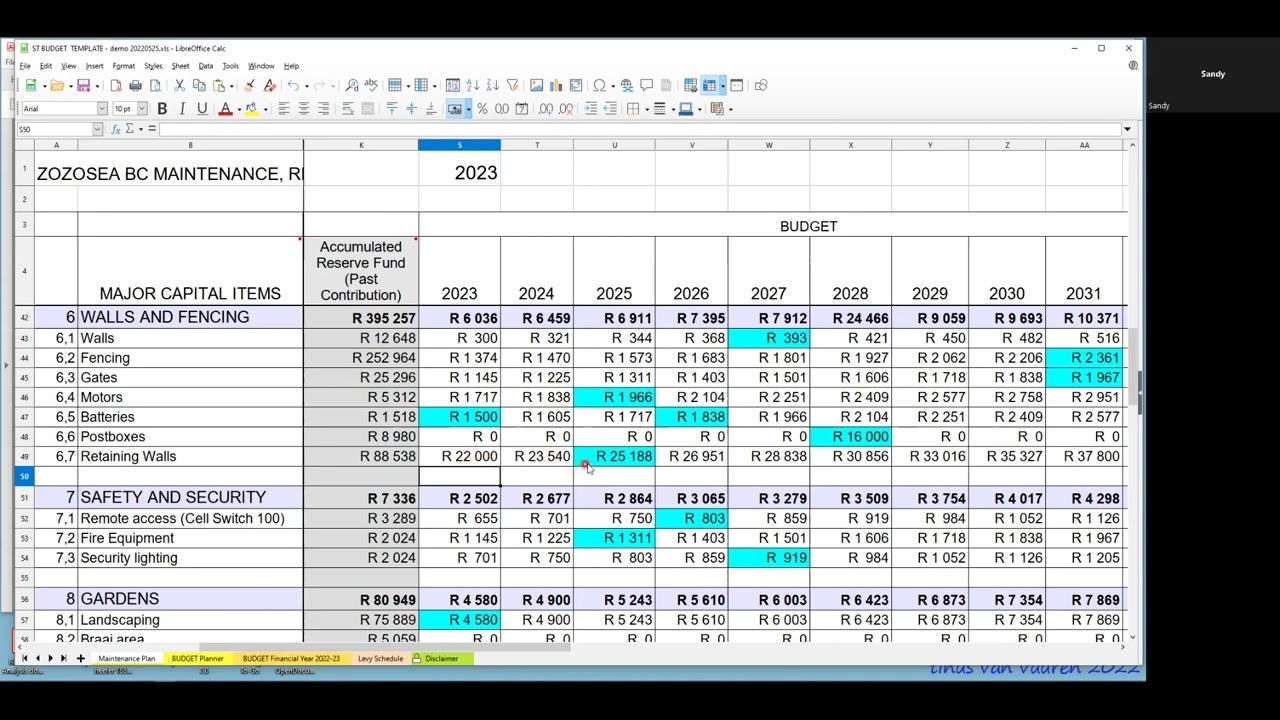Click the Print icon in toolbar
This screenshot has height=720, width=1280.
[x=135, y=85]
